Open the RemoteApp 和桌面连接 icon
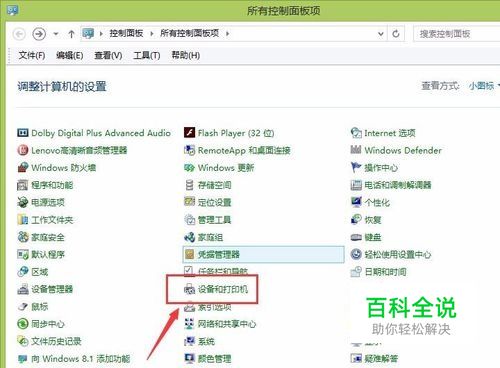This screenshot has height=368, width=500. pyautogui.click(x=189, y=150)
